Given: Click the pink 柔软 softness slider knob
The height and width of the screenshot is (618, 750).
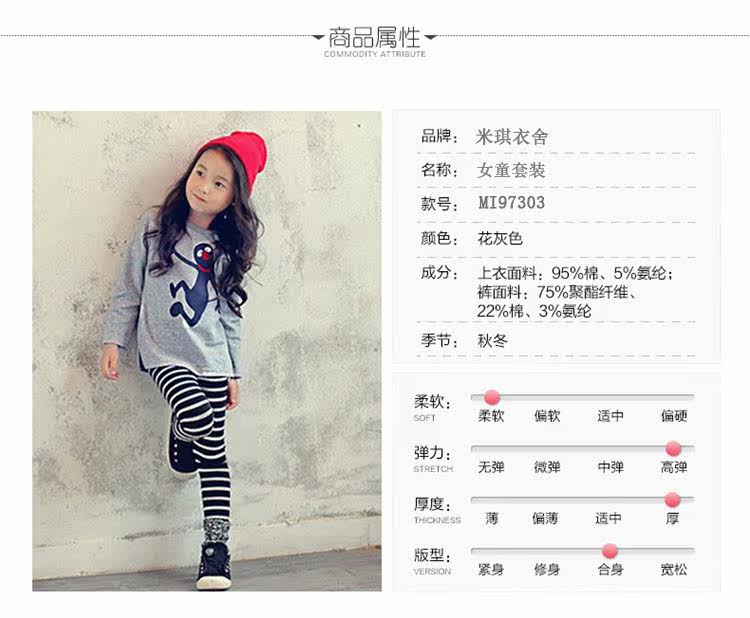Looking at the screenshot, I should tap(492, 397).
